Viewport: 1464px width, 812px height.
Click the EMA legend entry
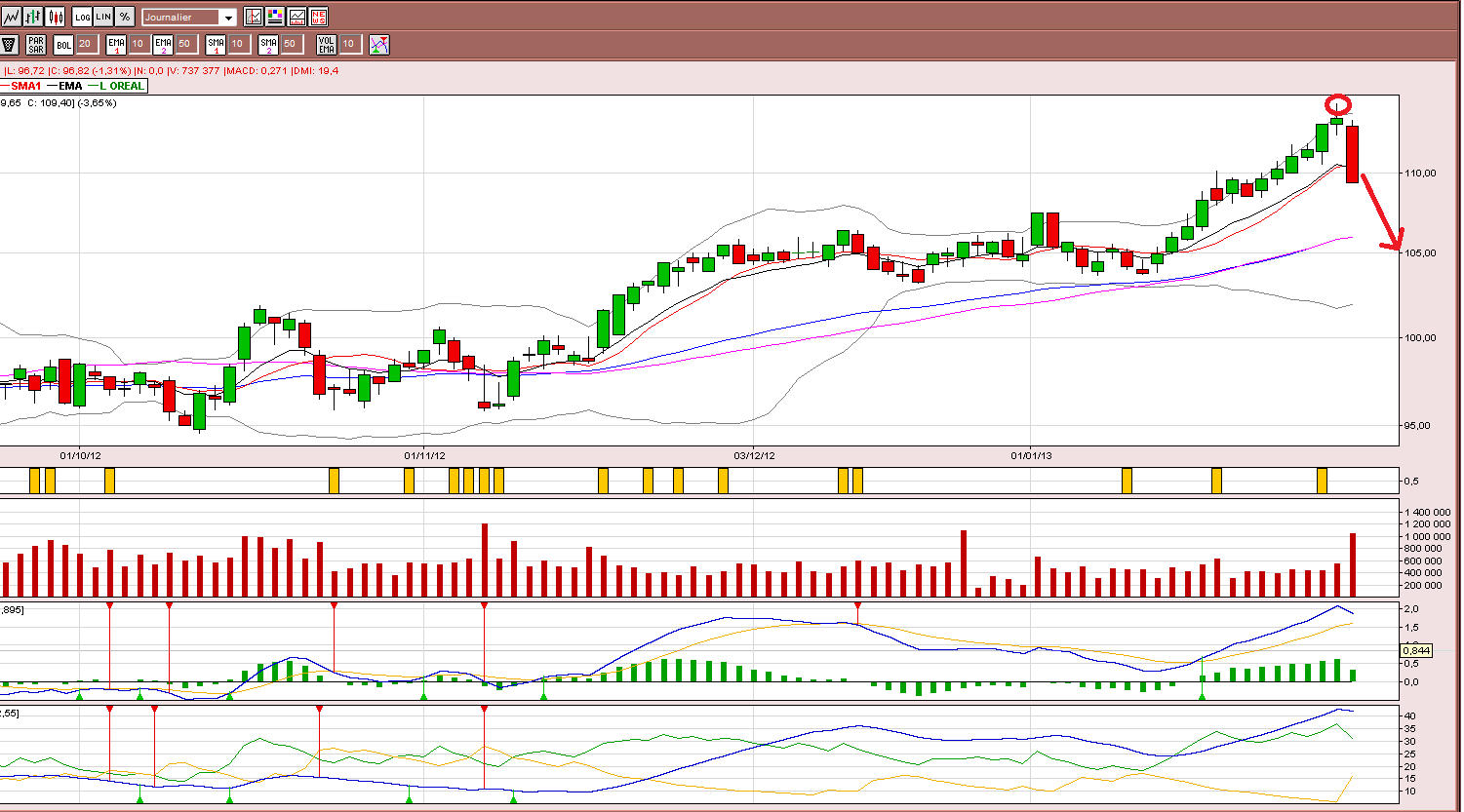coord(64,86)
